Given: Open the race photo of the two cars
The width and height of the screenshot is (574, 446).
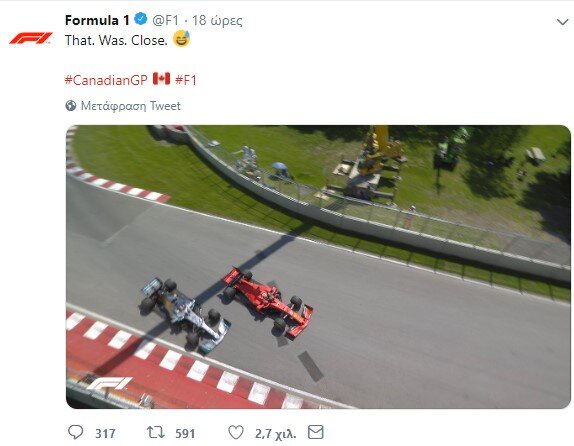Looking at the screenshot, I should coord(318,267).
